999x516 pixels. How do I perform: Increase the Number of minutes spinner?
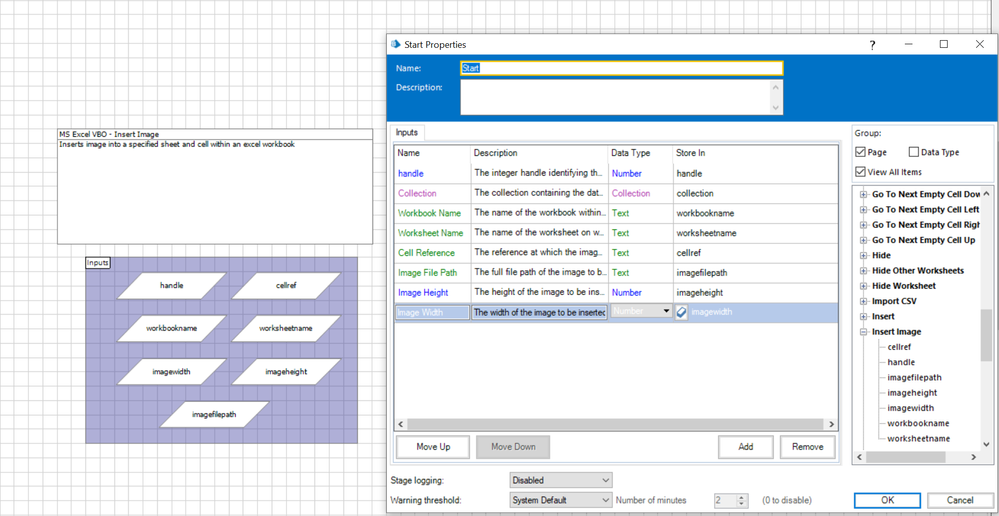coord(742,496)
